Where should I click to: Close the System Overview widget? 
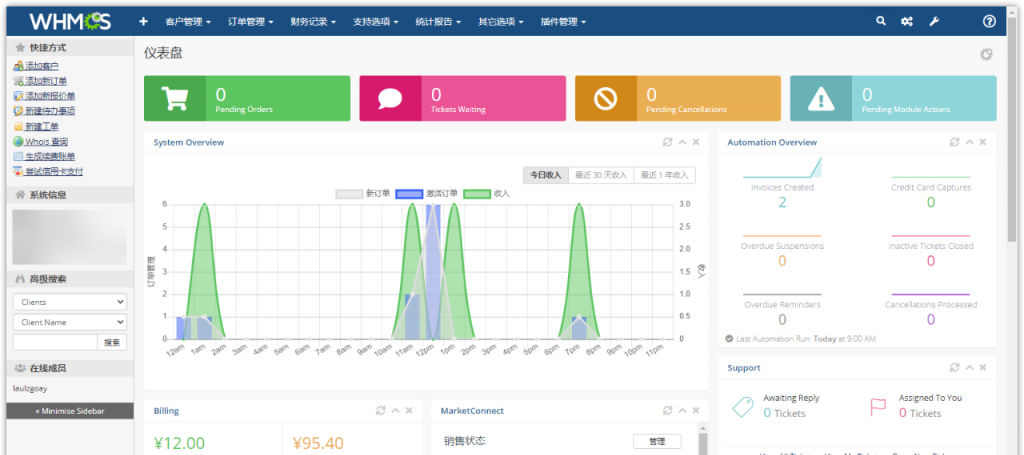click(696, 142)
